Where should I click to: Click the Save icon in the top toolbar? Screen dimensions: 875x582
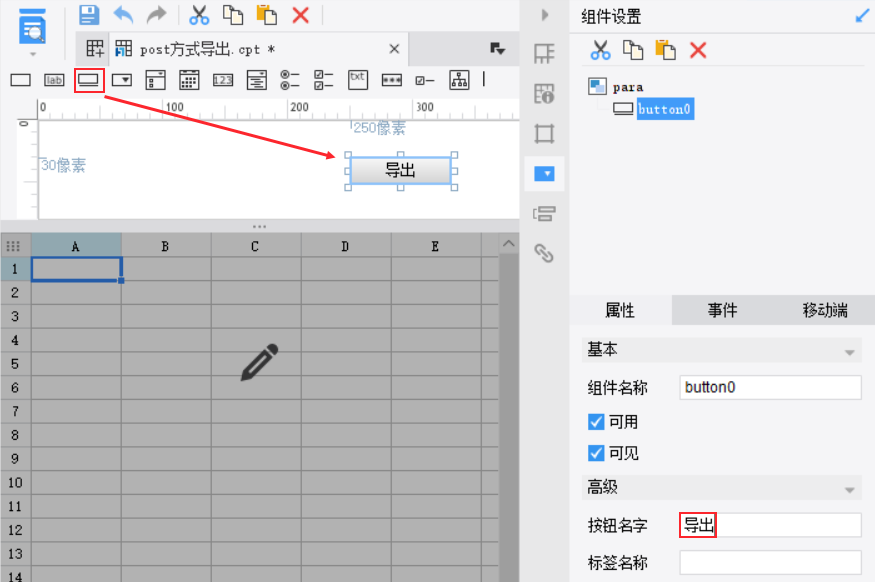(89, 15)
